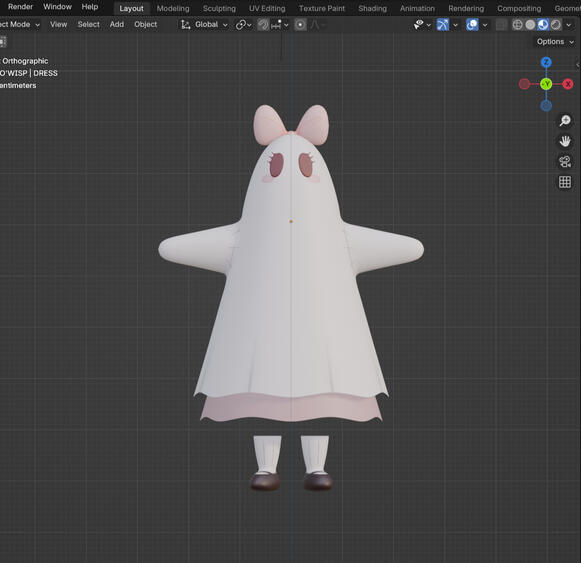This screenshot has width=581, height=563.
Task: Switch to the UV Editing workspace tab
Action: click(x=267, y=8)
